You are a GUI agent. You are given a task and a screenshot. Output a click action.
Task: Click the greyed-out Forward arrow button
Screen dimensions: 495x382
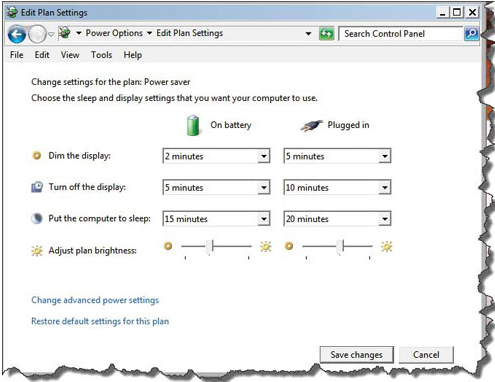pyautogui.click(x=37, y=34)
